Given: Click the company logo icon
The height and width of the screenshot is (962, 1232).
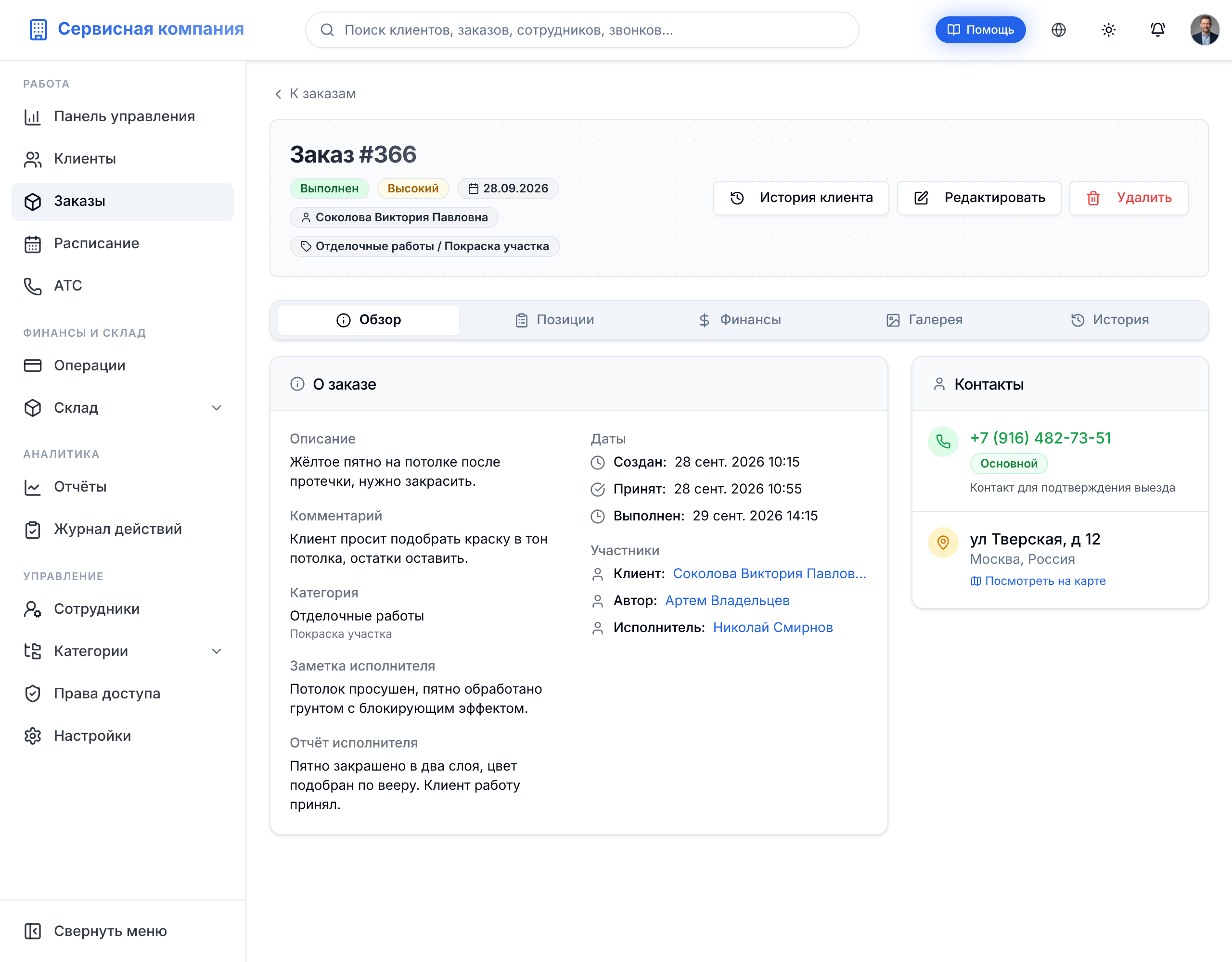Looking at the screenshot, I should coord(38,29).
